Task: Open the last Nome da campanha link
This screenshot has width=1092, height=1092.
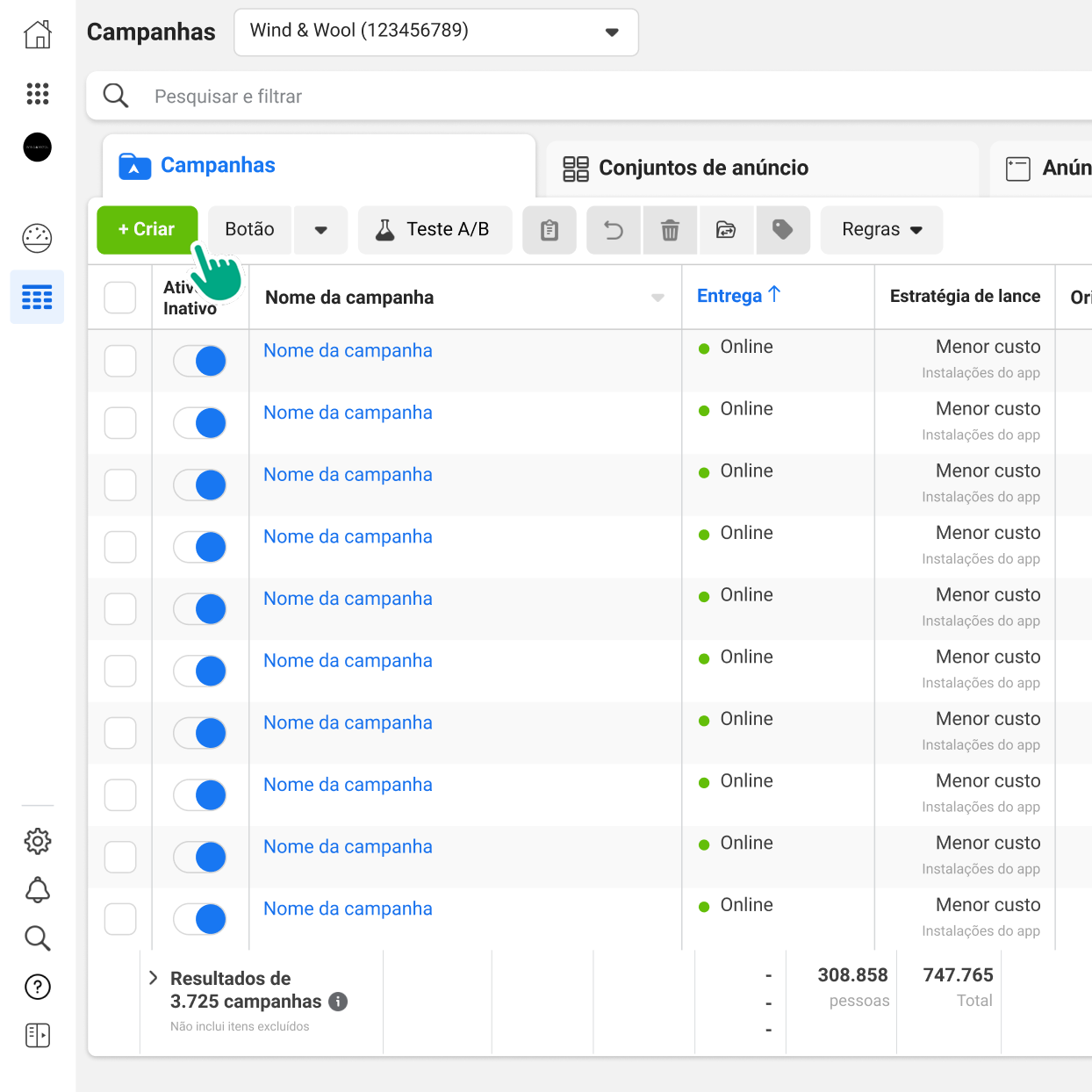Action: pos(348,909)
